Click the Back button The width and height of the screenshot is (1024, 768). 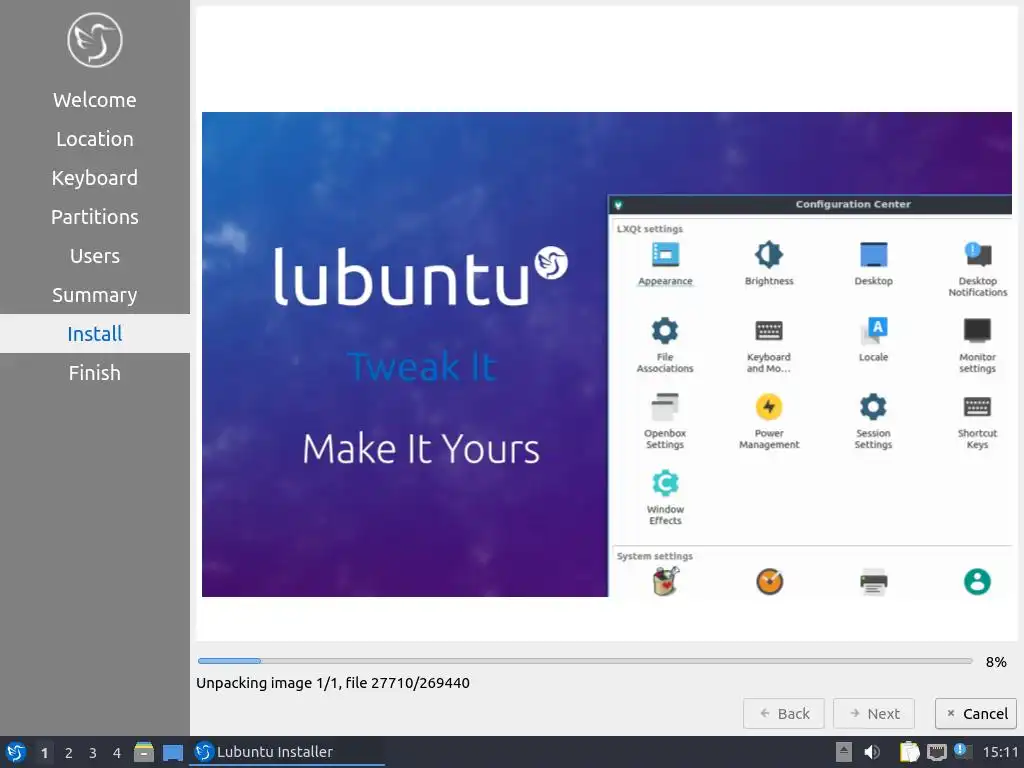coord(784,714)
